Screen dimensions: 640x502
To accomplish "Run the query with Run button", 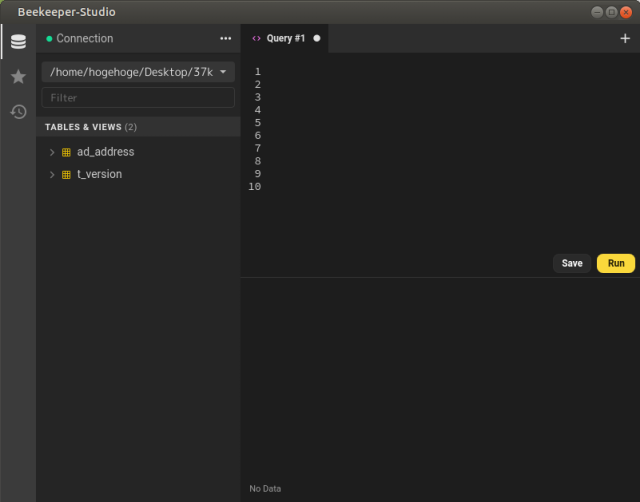I will click(x=615, y=263).
